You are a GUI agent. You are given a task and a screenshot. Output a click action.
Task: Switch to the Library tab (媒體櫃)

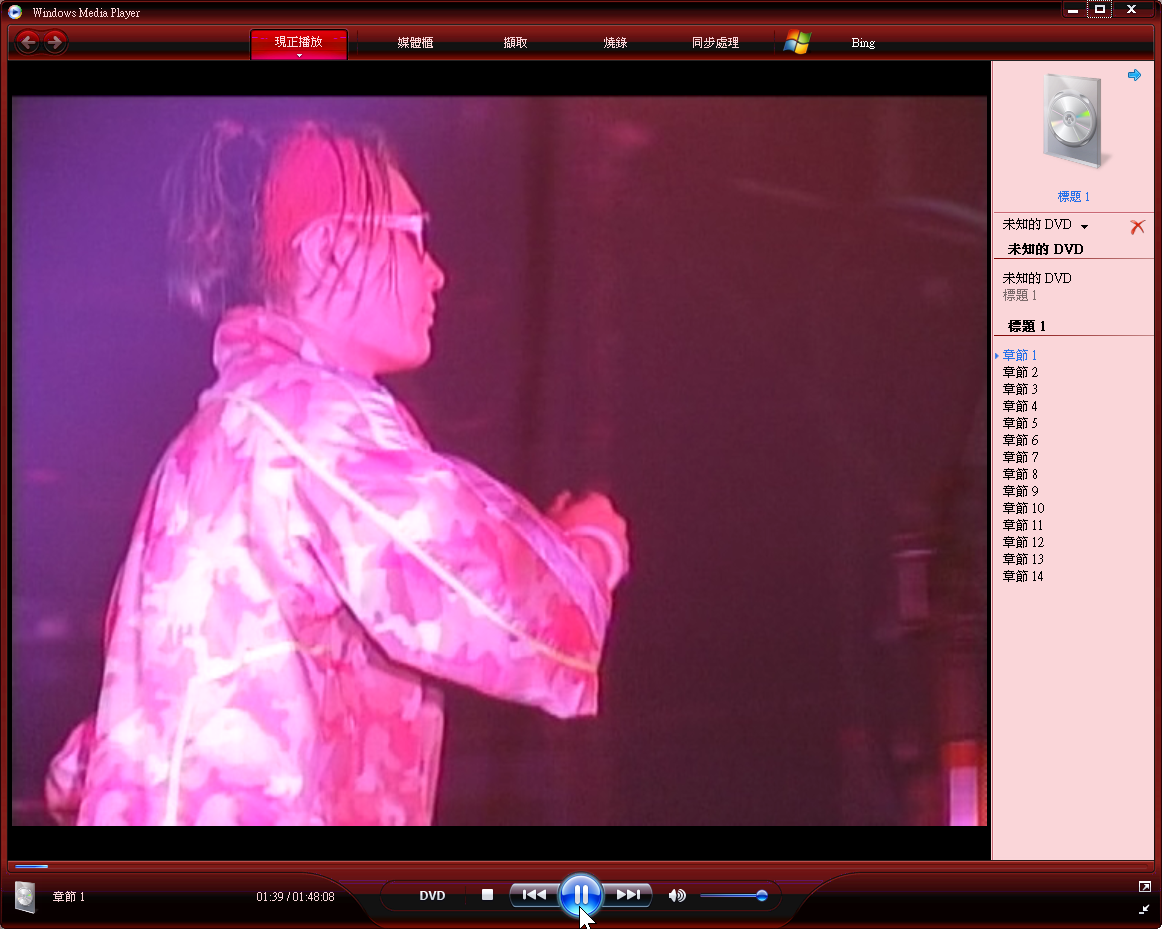(415, 43)
